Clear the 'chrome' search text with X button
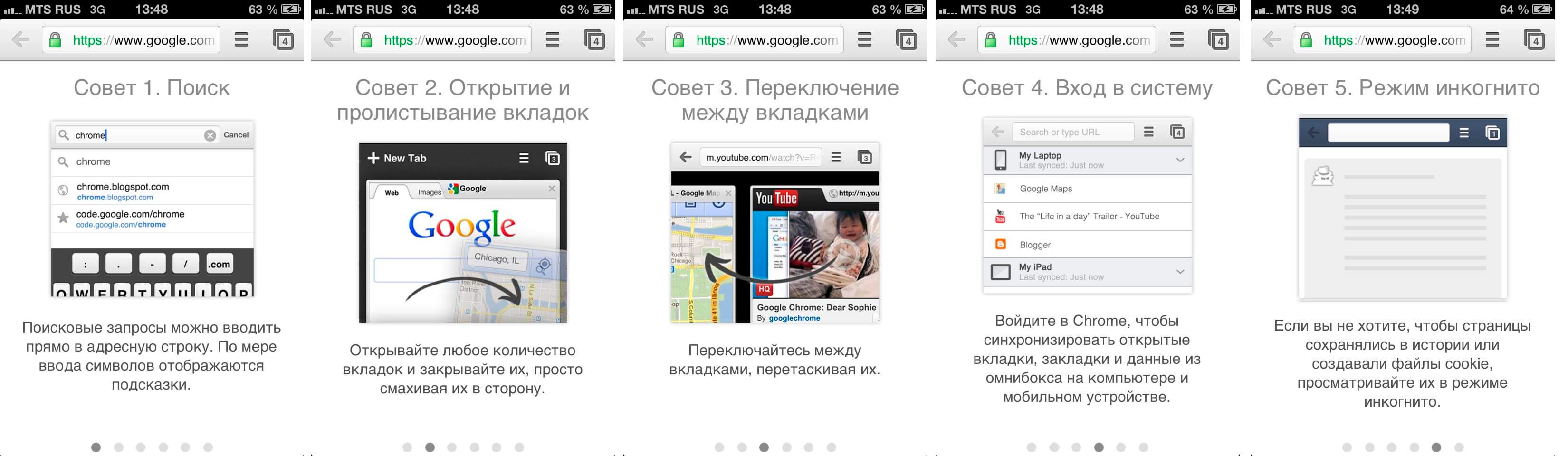The image size is (1568, 456). point(210,135)
